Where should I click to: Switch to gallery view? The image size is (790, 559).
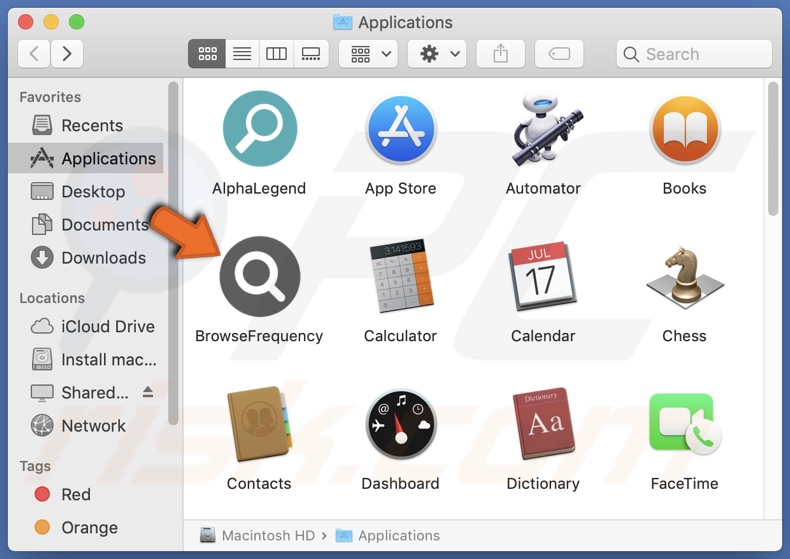[x=311, y=53]
